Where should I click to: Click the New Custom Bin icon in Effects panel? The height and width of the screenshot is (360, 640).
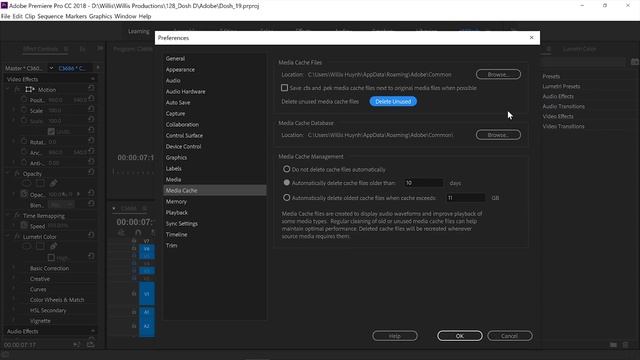(x=613, y=345)
